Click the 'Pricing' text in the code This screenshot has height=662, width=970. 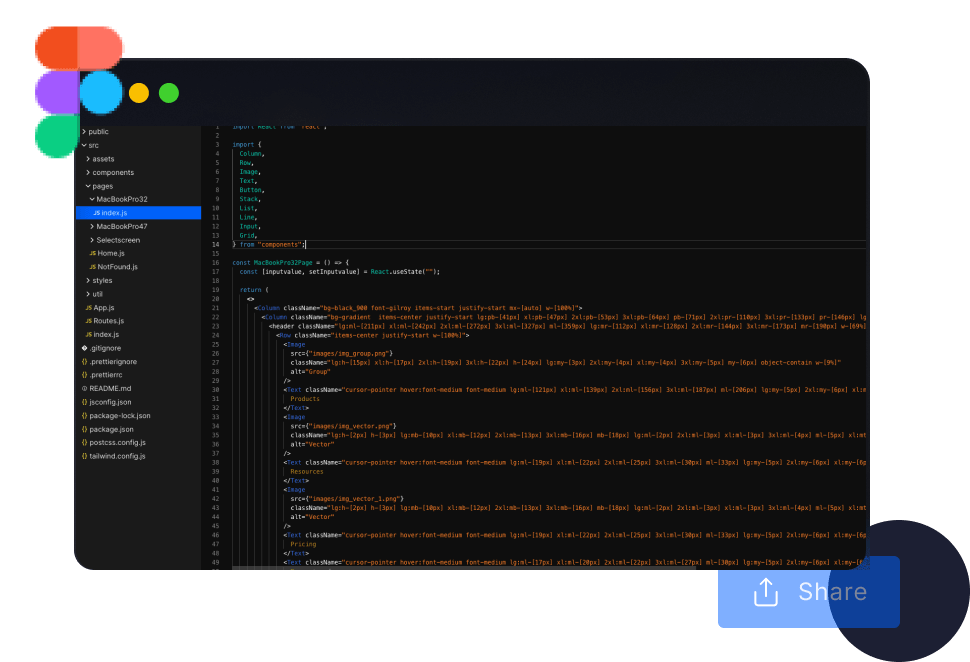[x=303, y=544]
